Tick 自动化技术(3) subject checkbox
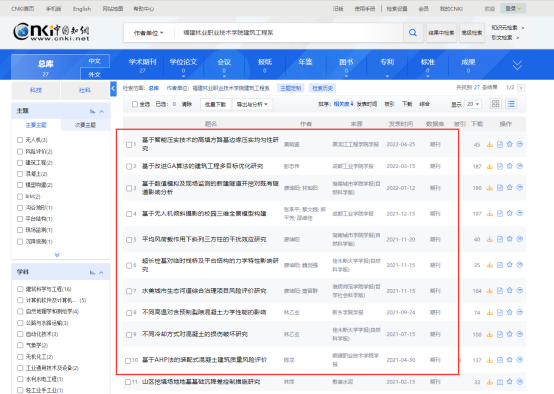Viewport: 554px width, 394px height. pos(20,334)
